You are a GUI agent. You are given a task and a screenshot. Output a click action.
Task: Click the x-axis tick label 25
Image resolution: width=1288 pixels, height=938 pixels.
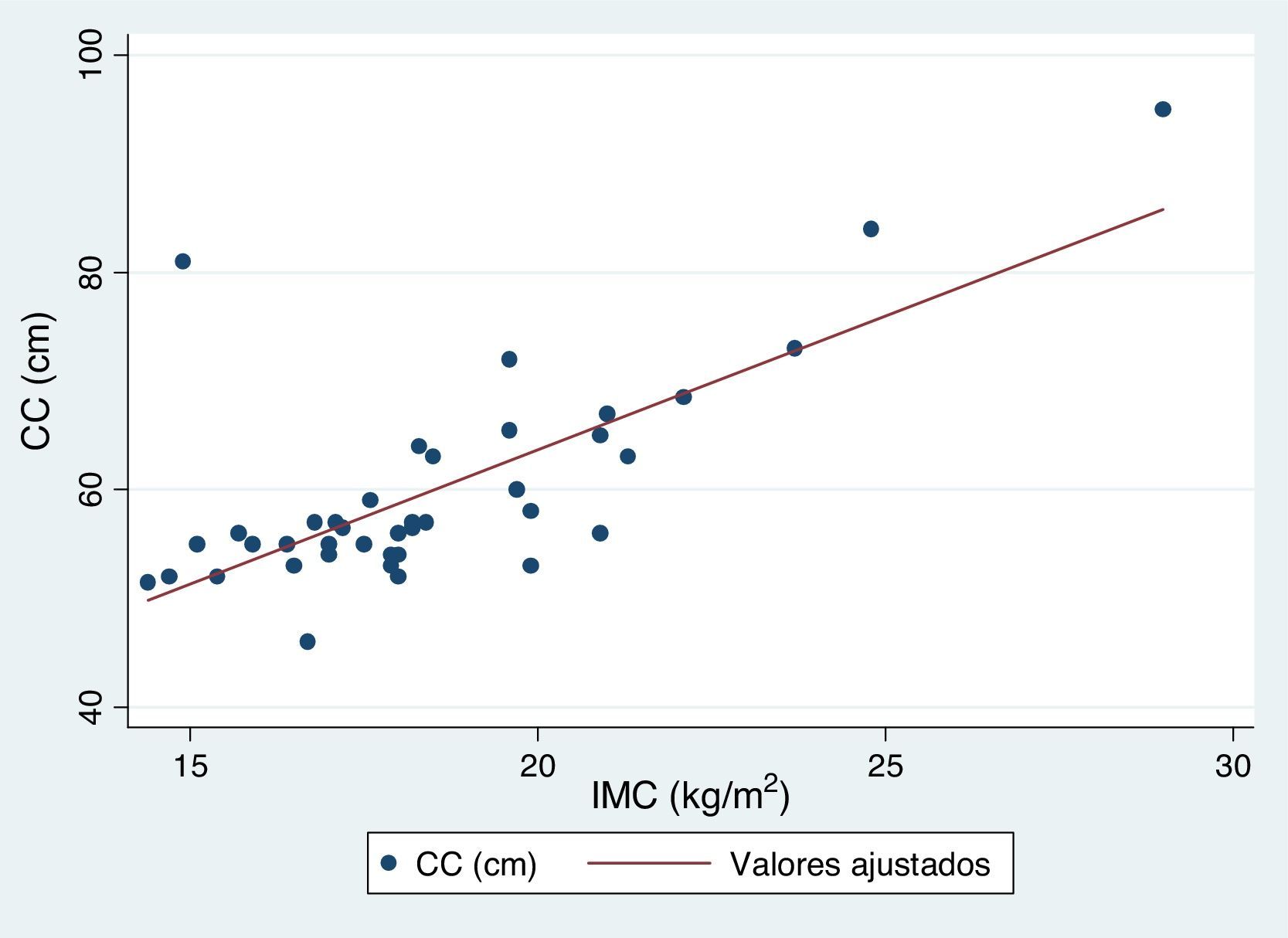[885, 766]
